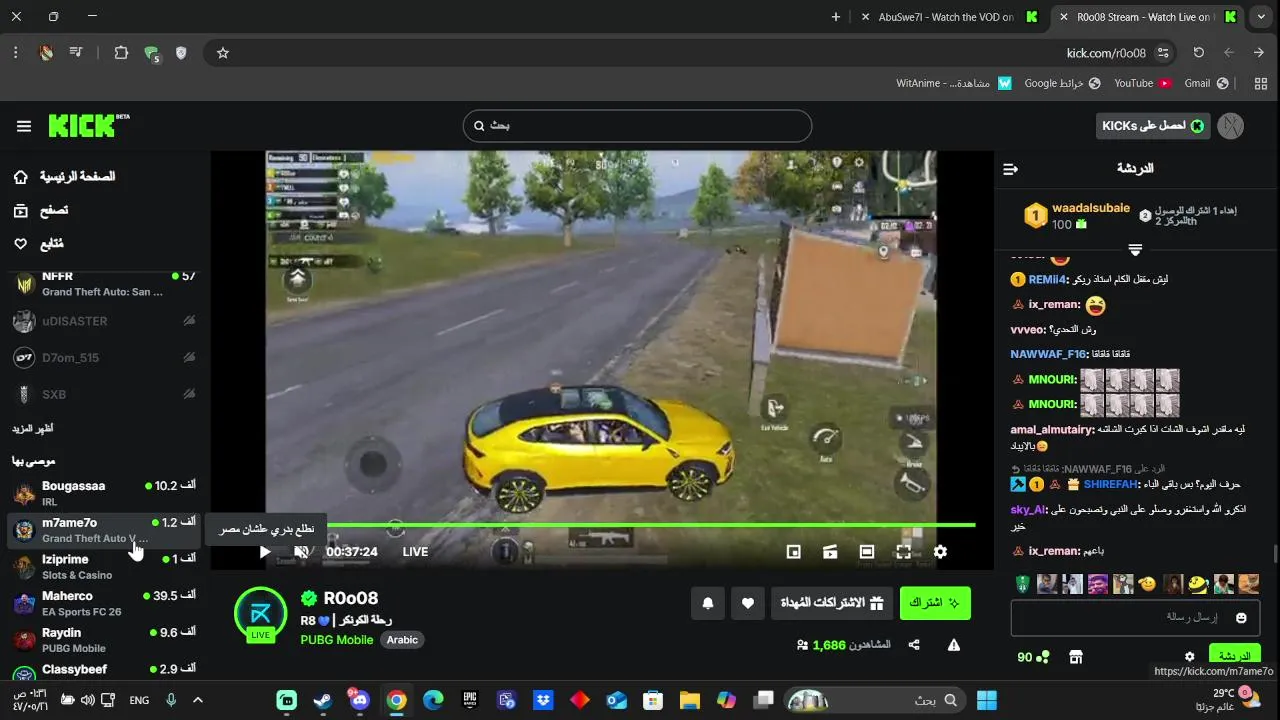Toggle theater mode on the player
The width and height of the screenshot is (1280, 720).
(x=867, y=552)
